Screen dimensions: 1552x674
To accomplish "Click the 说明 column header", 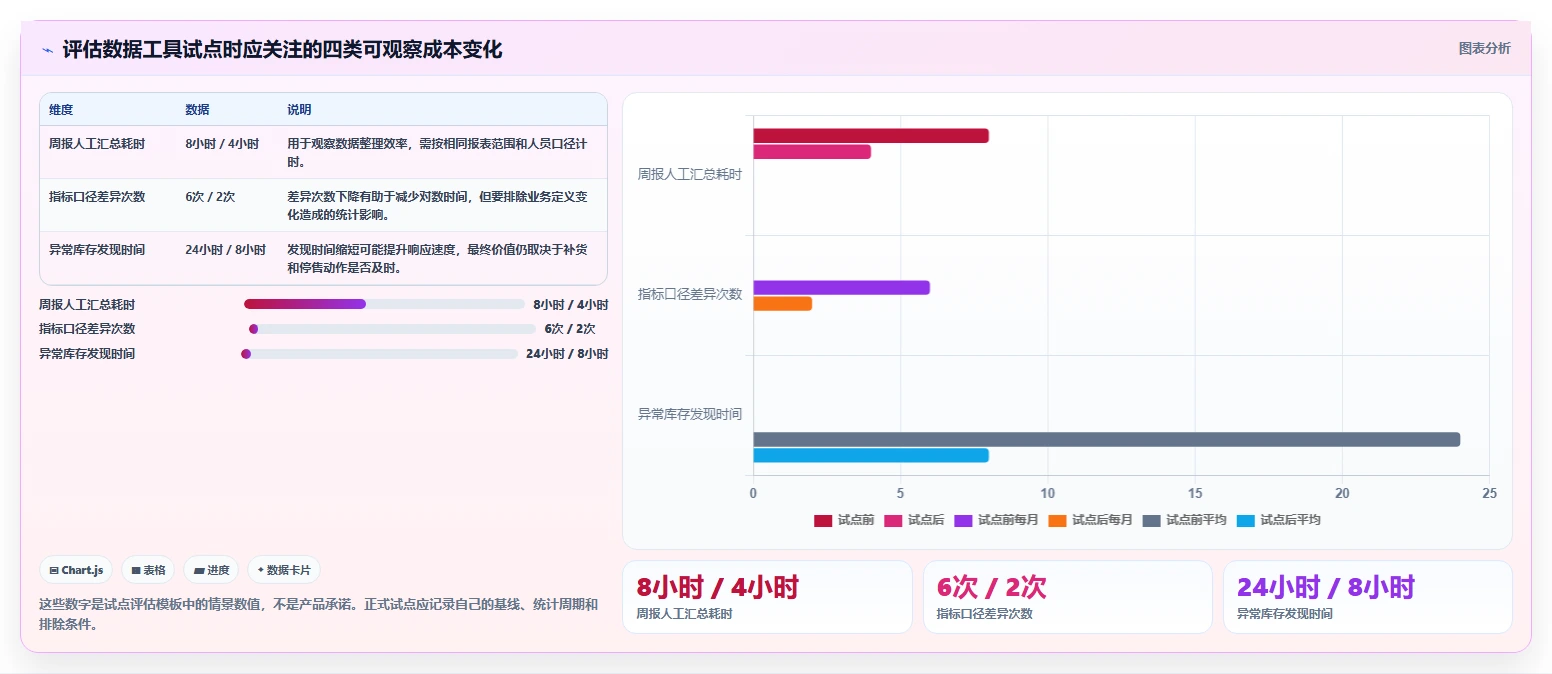I will [299, 110].
